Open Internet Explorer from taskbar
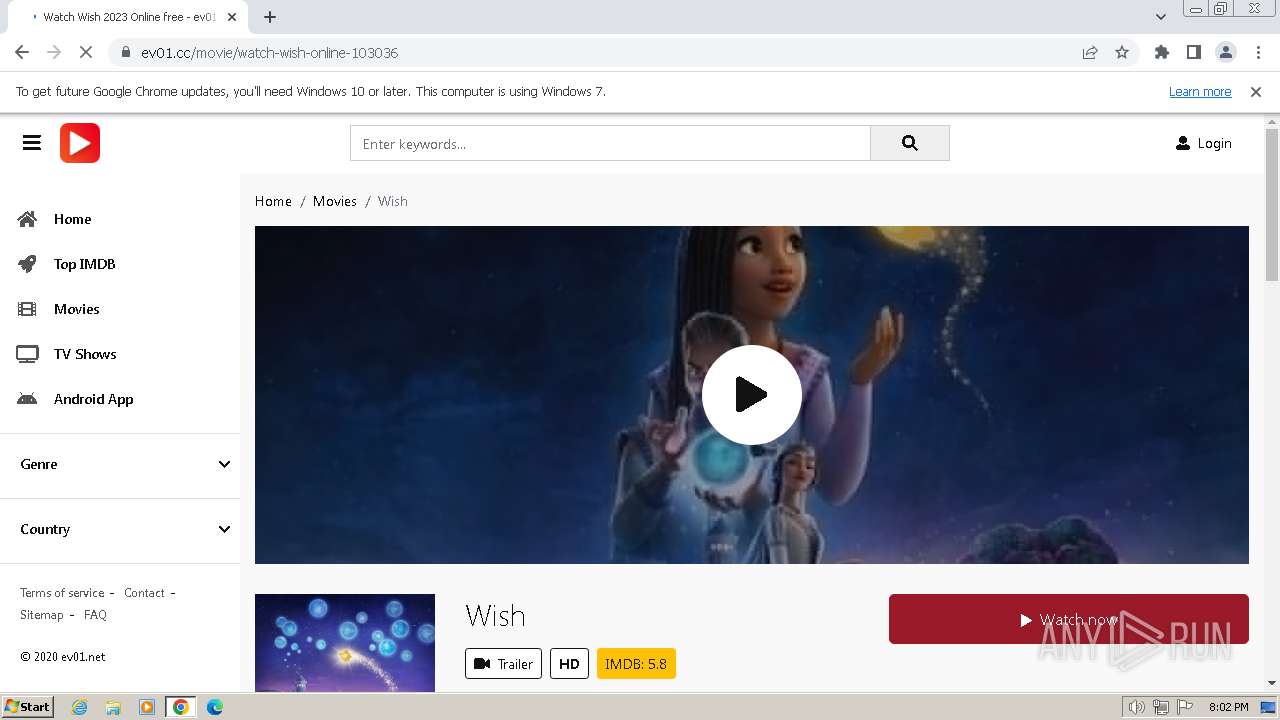The width and height of the screenshot is (1280, 720). (x=80, y=707)
